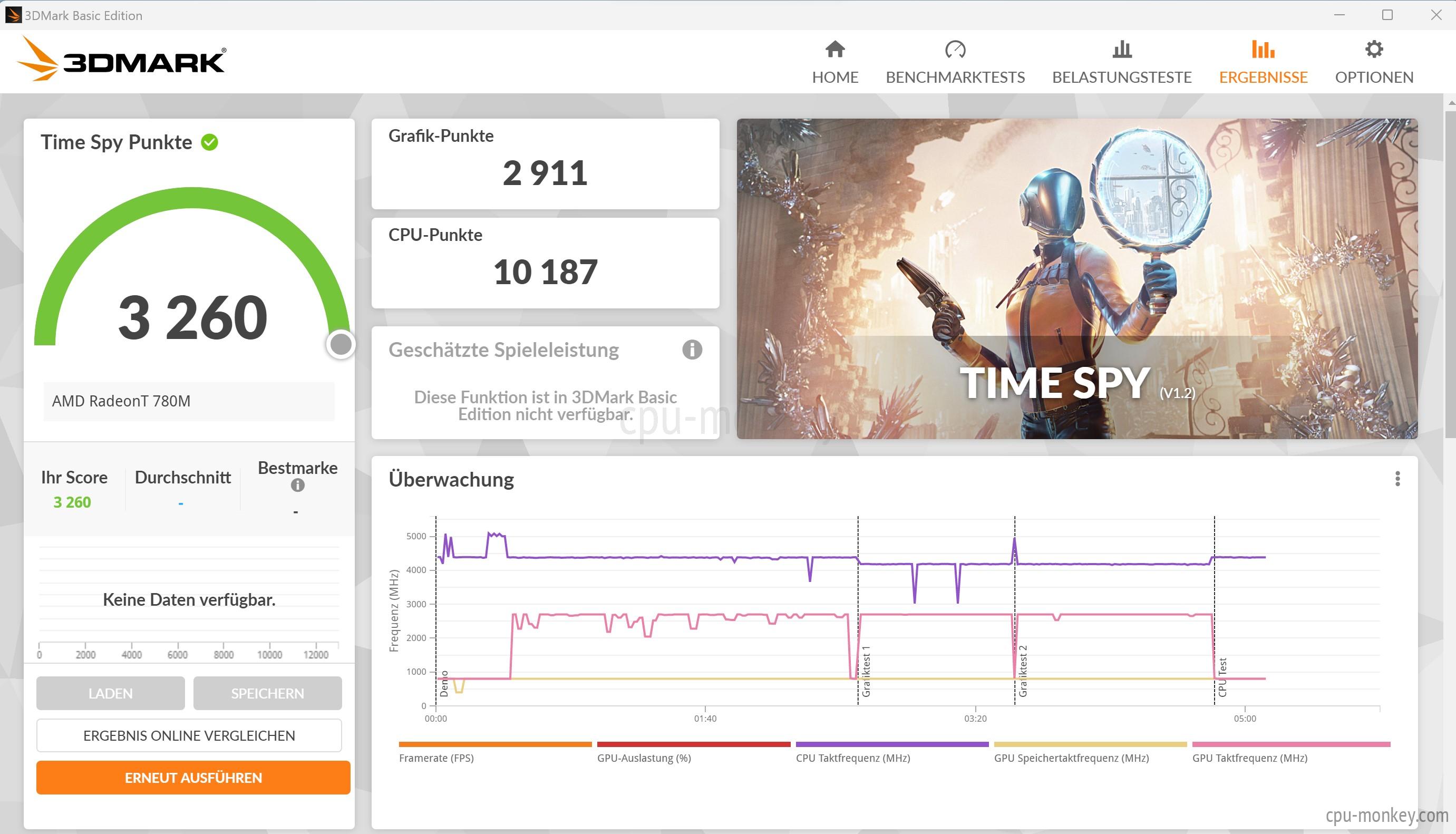Click the Keine Daten verfügbar text
The image size is (1456, 834).
coord(189,600)
